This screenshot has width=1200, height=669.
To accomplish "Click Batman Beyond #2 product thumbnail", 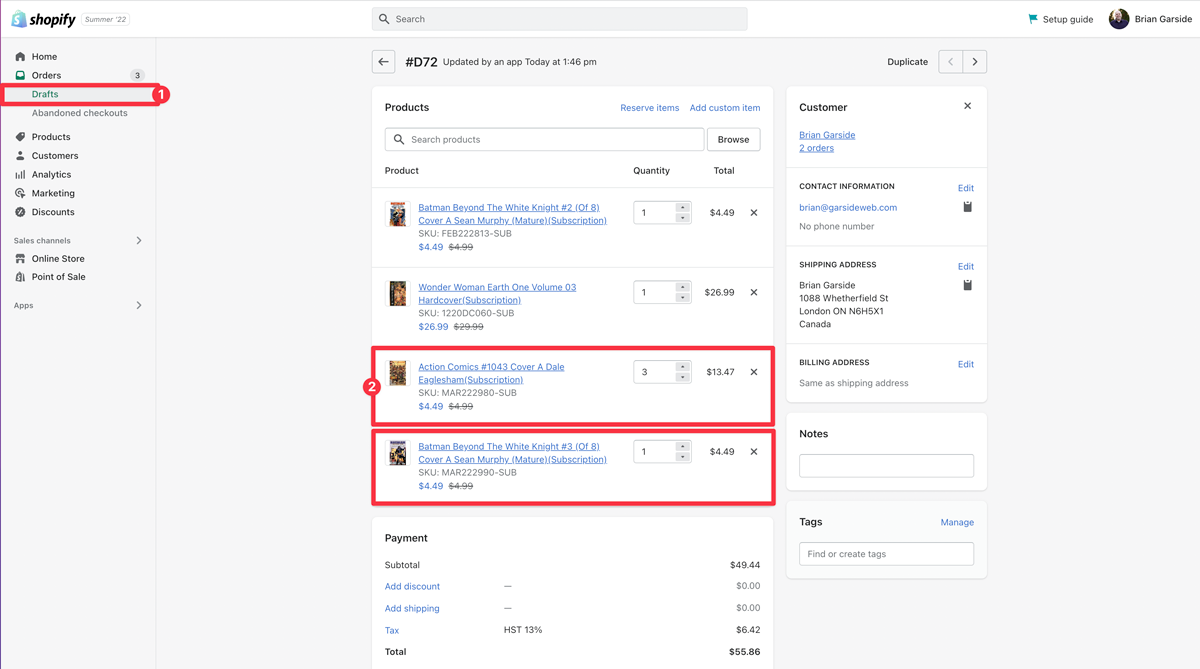I will tap(398, 214).
